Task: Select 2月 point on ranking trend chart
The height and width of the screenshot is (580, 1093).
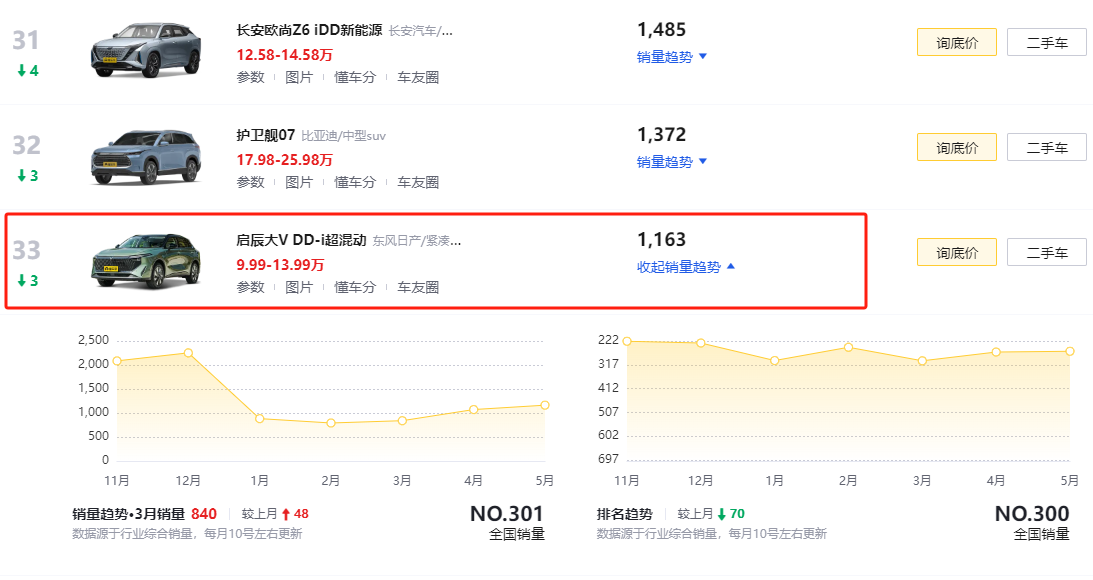Action: coord(848,347)
